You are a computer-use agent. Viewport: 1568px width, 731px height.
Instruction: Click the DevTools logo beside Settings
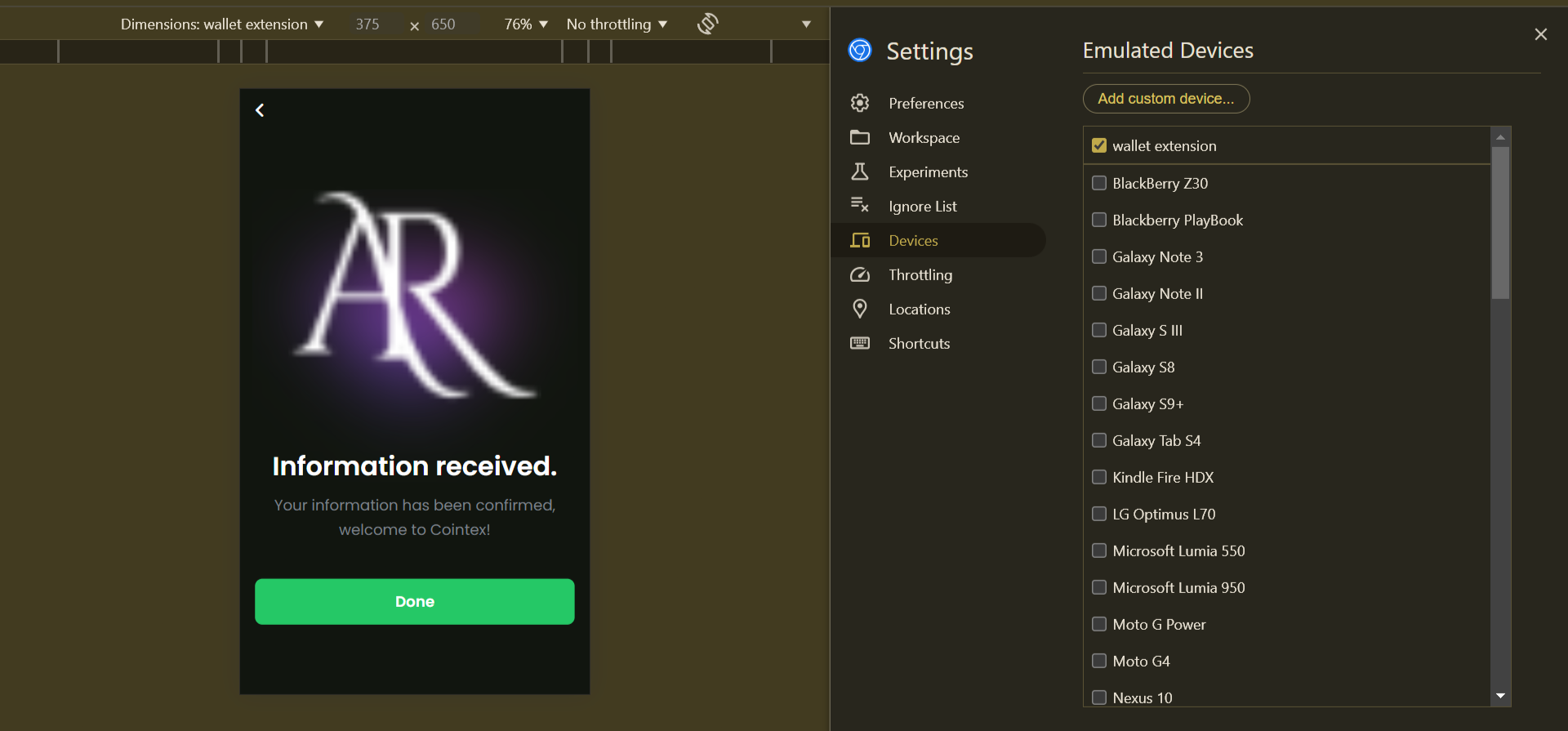(x=860, y=51)
